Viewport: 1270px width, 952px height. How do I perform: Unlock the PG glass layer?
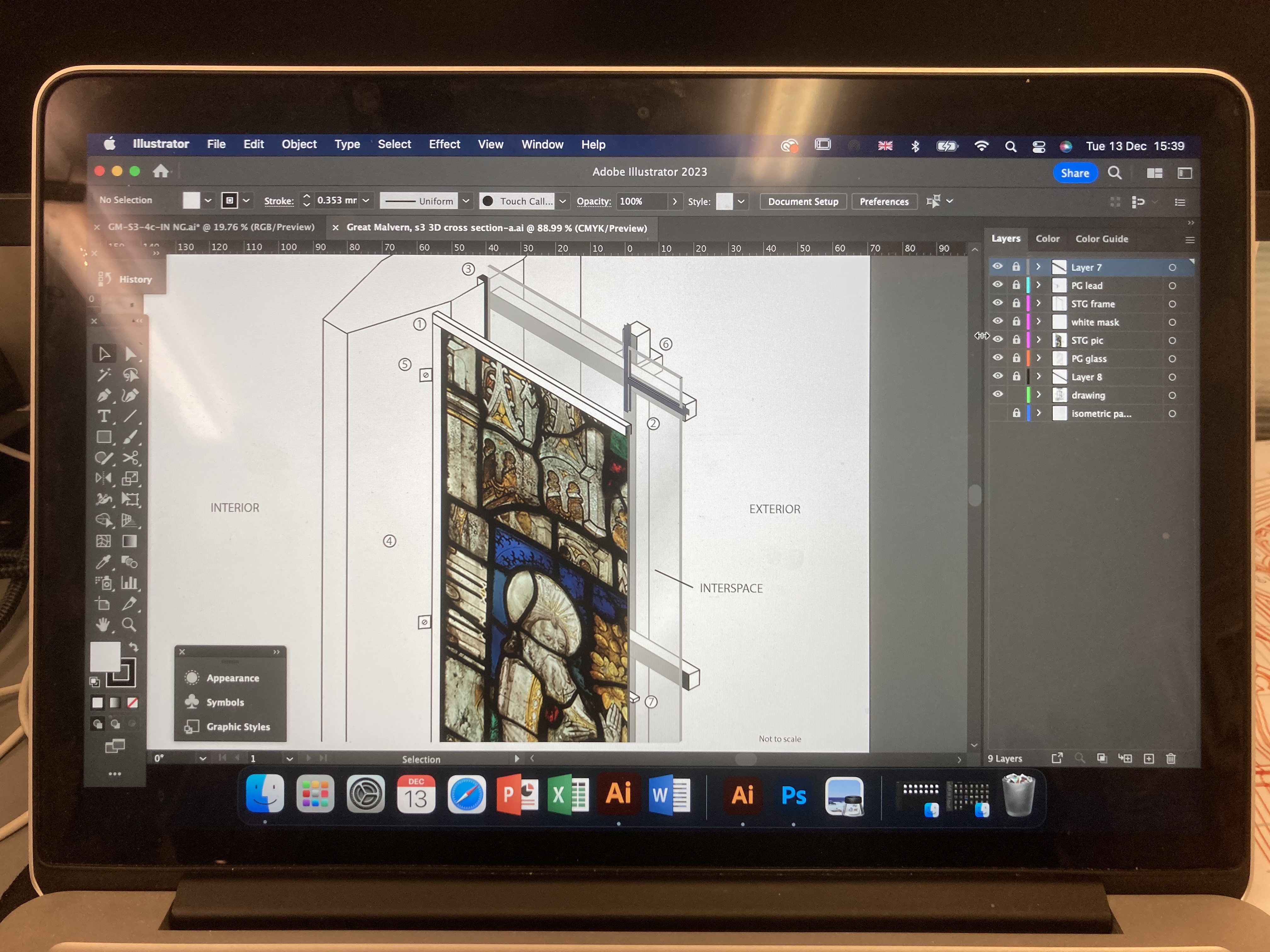[x=1016, y=358]
